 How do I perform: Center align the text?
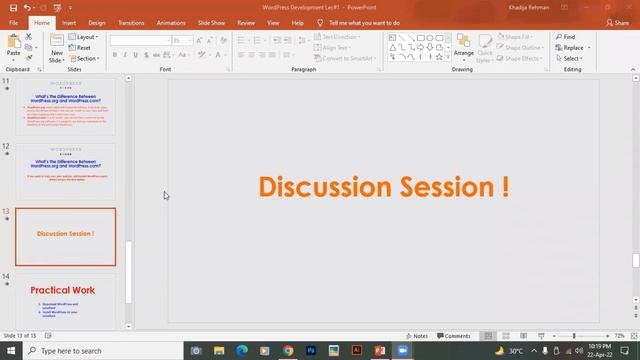point(251,55)
